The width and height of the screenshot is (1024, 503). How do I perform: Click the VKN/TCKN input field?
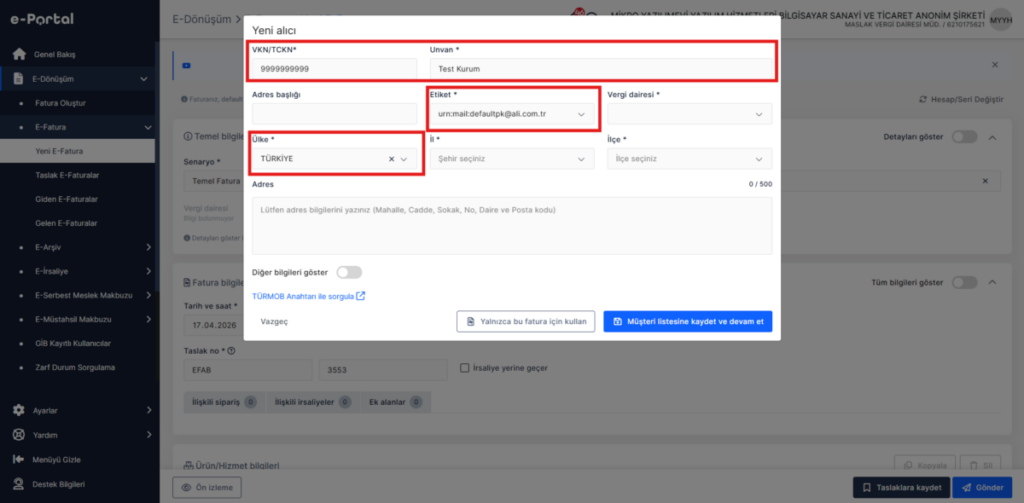click(x=334, y=69)
